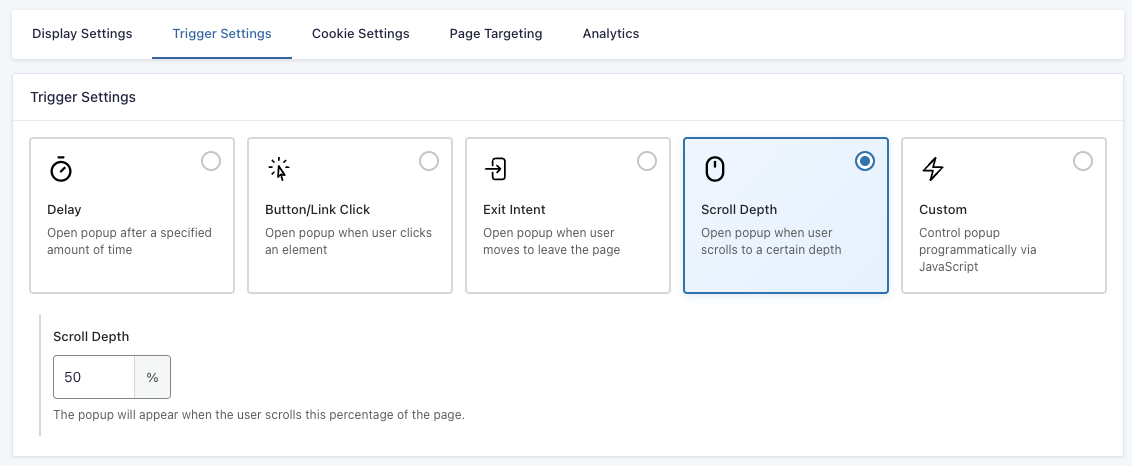Screen dimensions: 1132x466
Task: Click the Scroll Depth mouse icon
Action: [x=714, y=169]
